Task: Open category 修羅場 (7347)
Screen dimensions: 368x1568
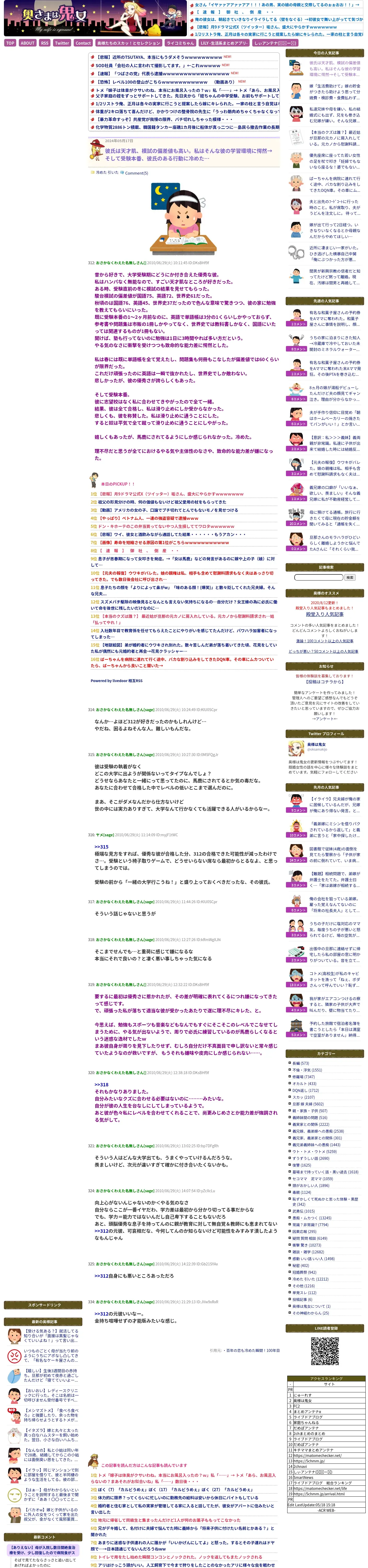Action: pyautogui.click(x=303, y=1077)
